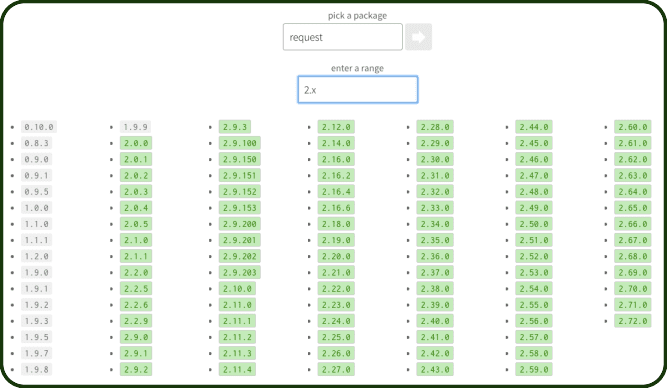Select version 2.12.0
This screenshot has width=667, height=388.
[x=336, y=127]
